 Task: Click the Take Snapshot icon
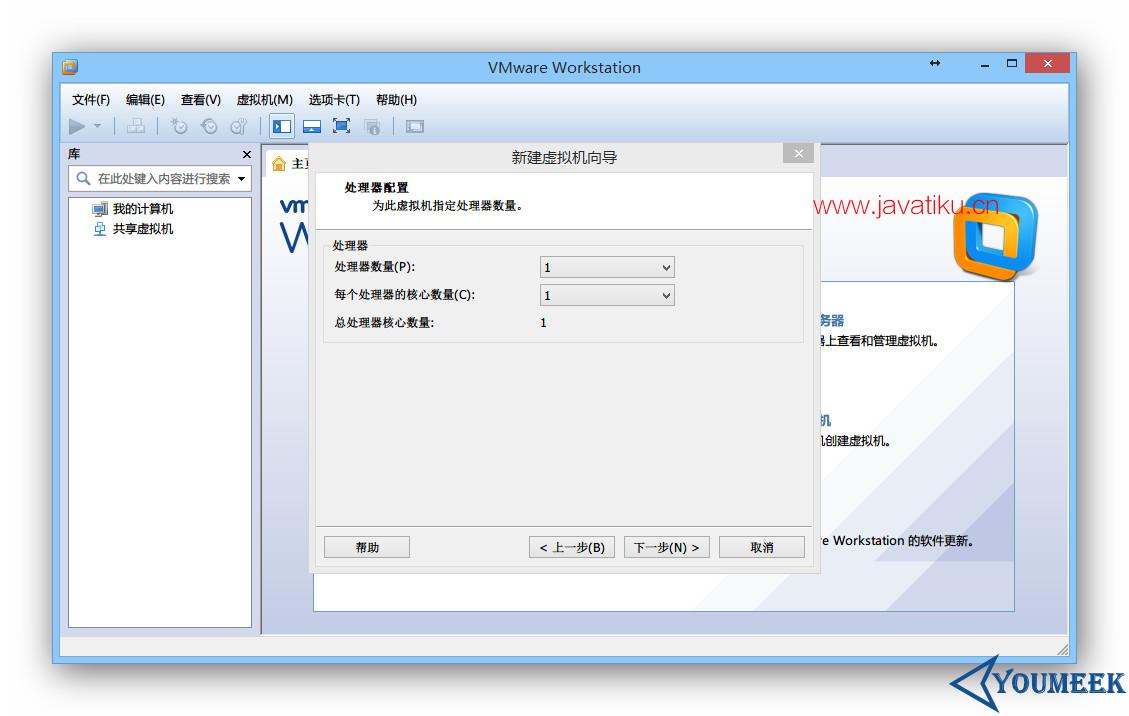179,127
